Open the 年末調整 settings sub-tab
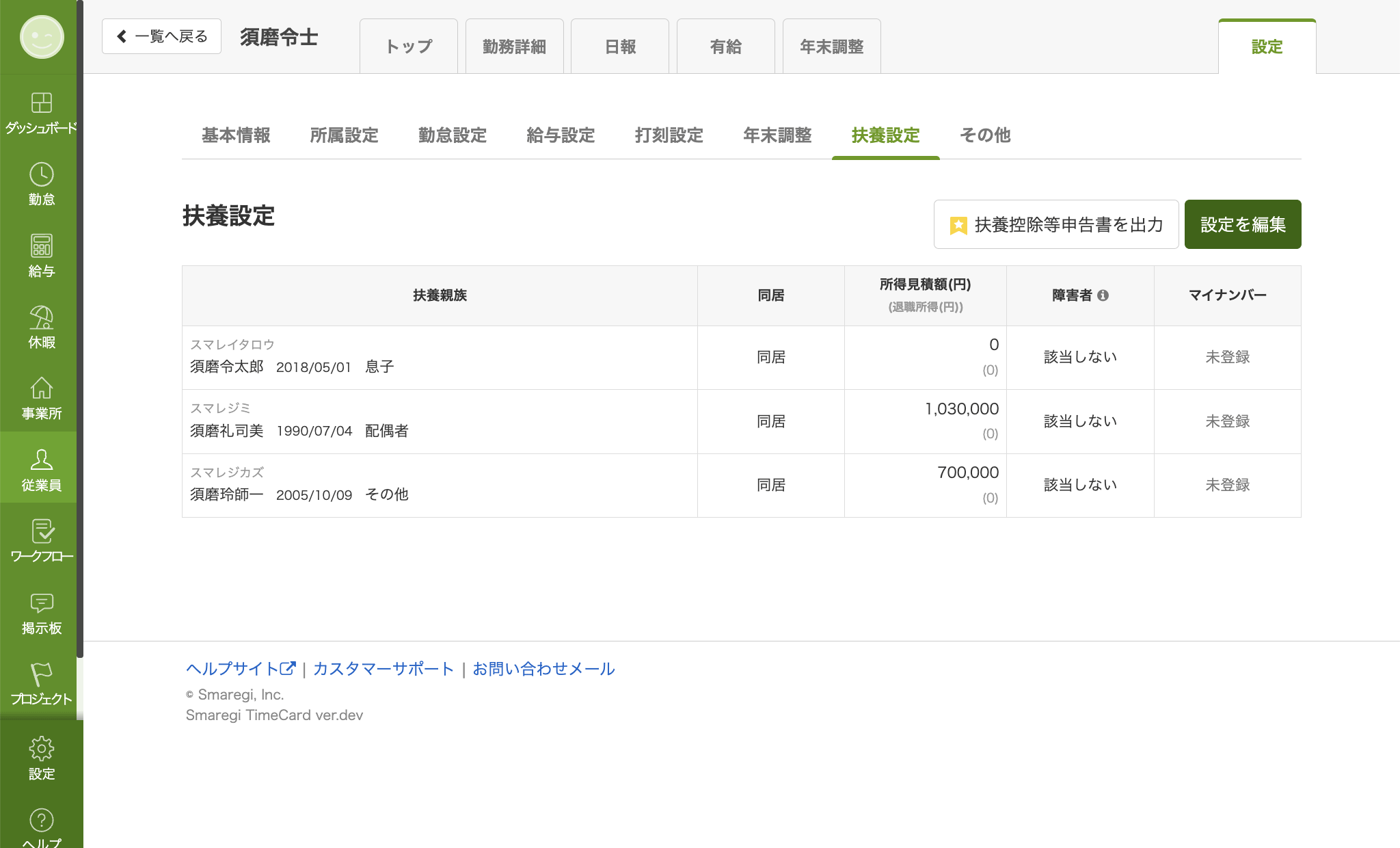The image size is (1400, 848). click(x=777, y=135)
